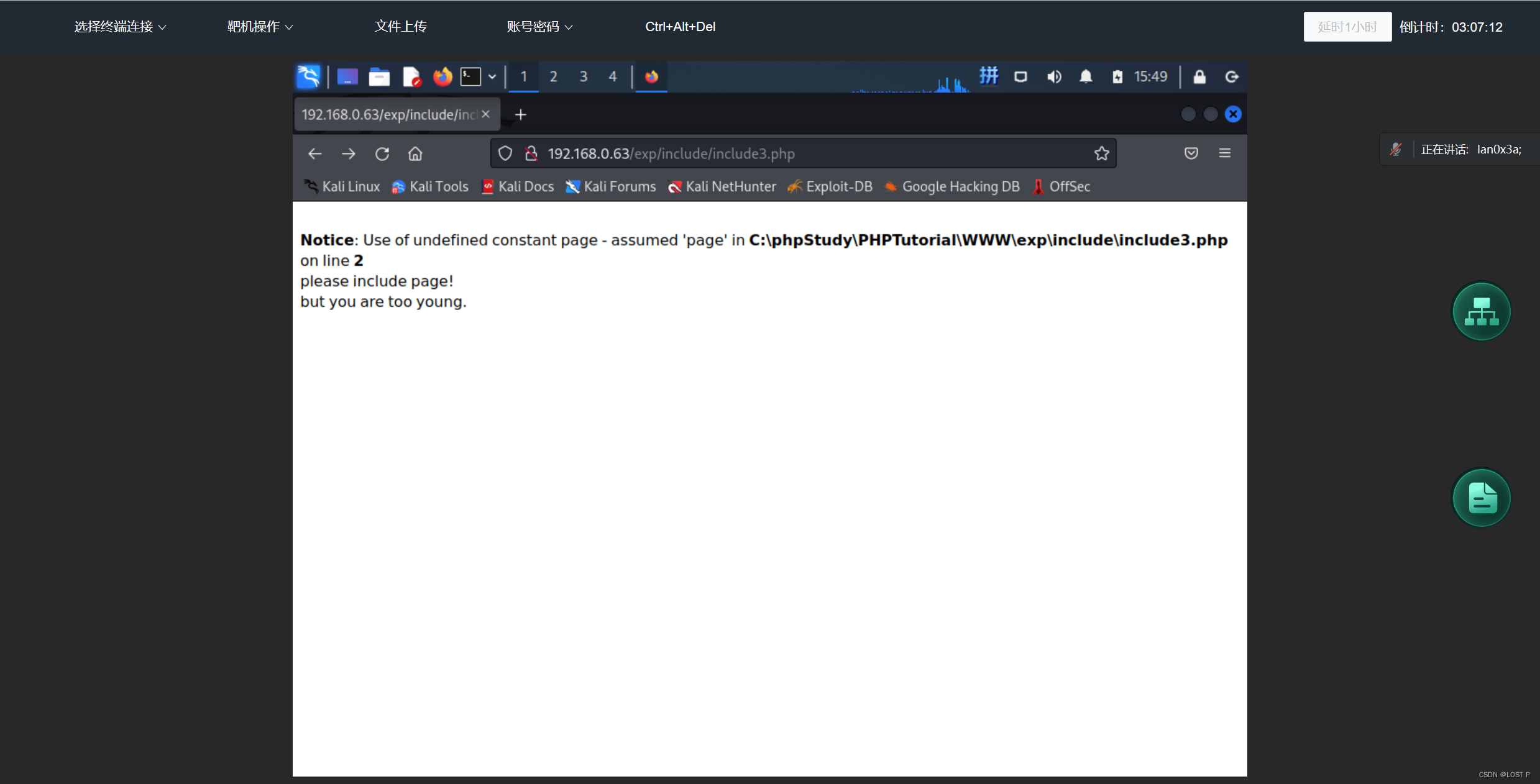Open Kali NetHunter bookmark

click(x=722, y=186)
